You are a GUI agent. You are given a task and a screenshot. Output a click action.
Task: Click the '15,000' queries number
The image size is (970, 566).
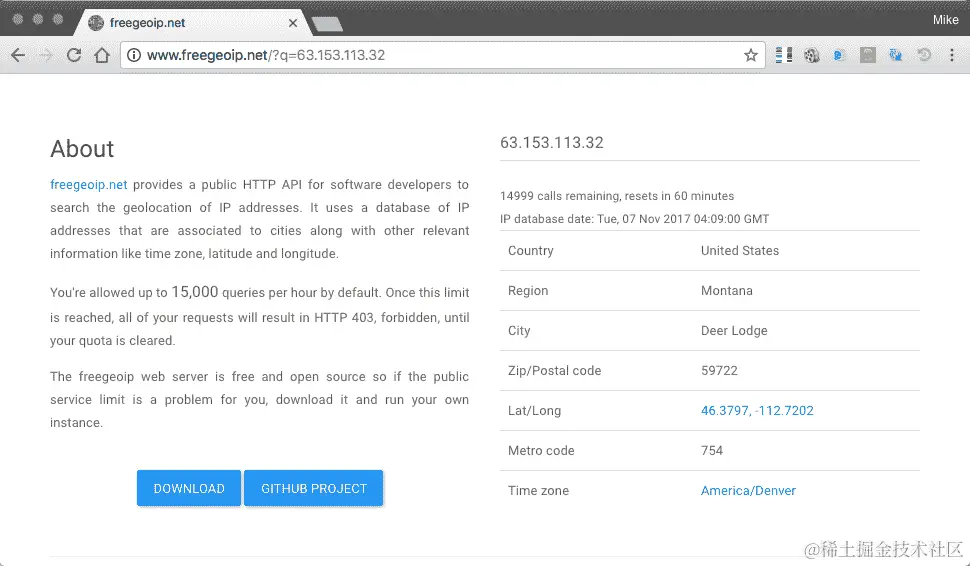tap(195, 292)
